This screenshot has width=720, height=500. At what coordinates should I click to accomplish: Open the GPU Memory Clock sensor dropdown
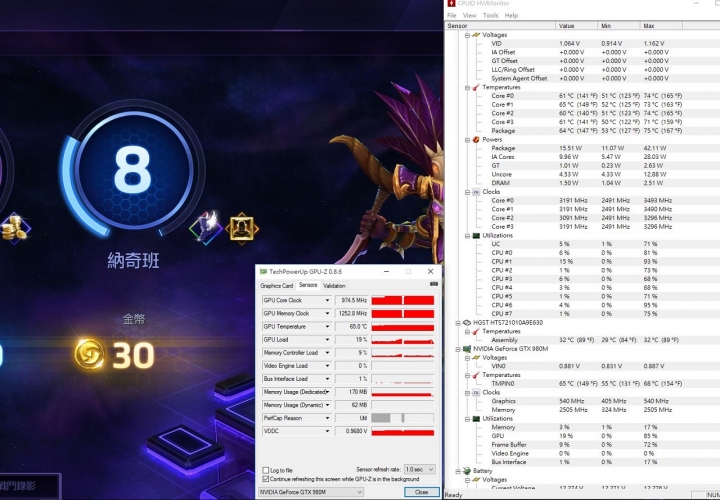(x=327, y=314)
